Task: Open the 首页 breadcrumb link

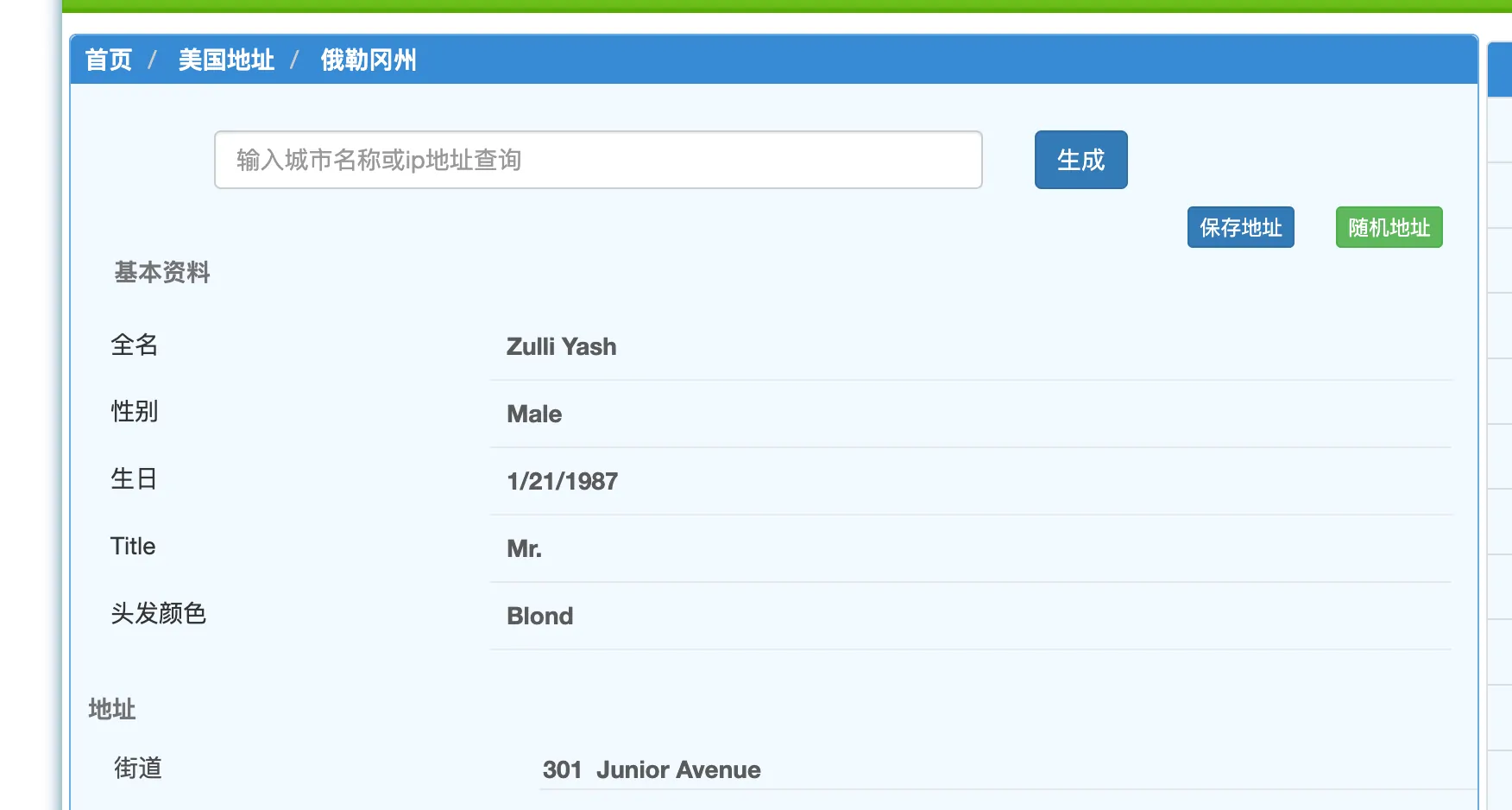Action: (x=109, y=60)
